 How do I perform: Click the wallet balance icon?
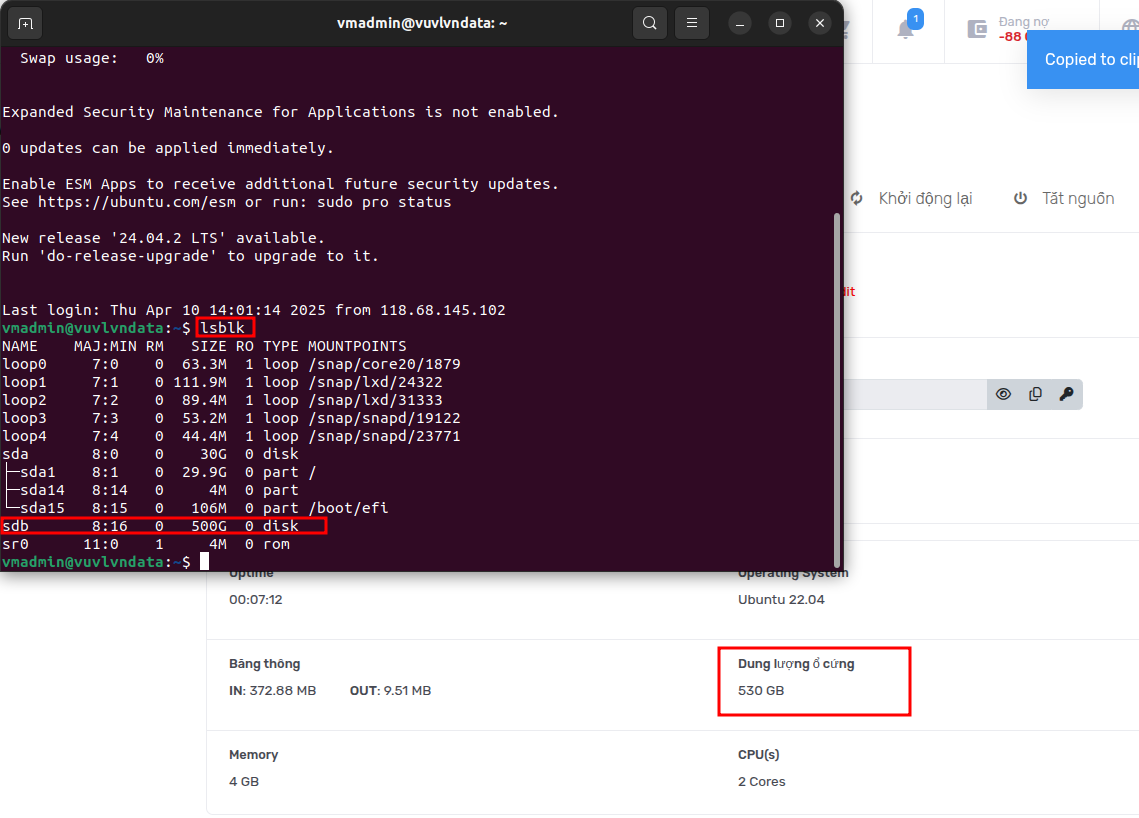click(977, 29)
